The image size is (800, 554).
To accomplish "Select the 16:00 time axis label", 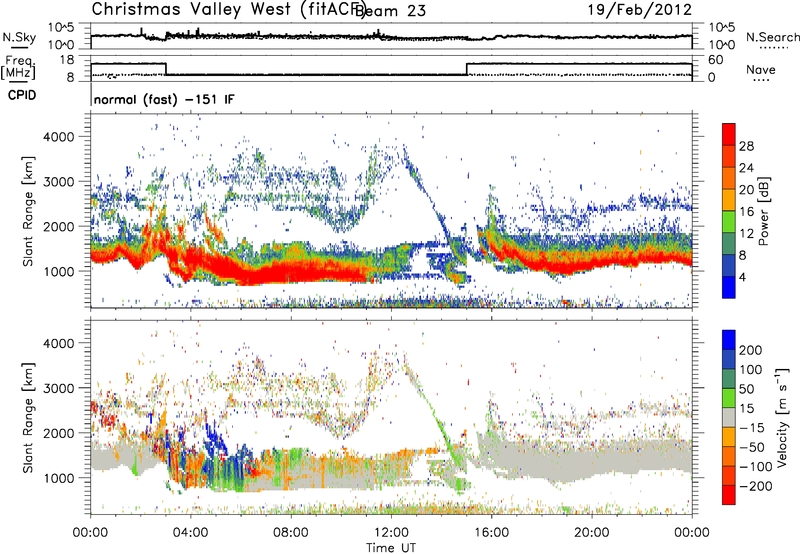I will click(x=491, y=533).
